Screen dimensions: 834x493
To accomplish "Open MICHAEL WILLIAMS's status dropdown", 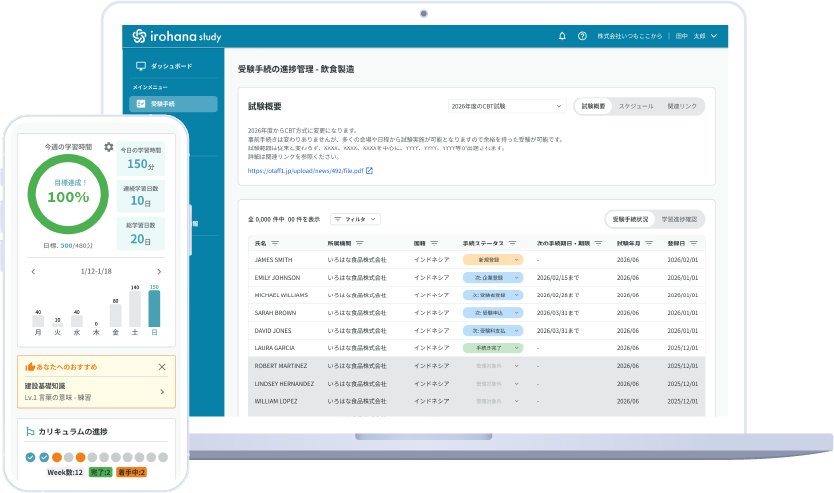I will pos(493,295).
